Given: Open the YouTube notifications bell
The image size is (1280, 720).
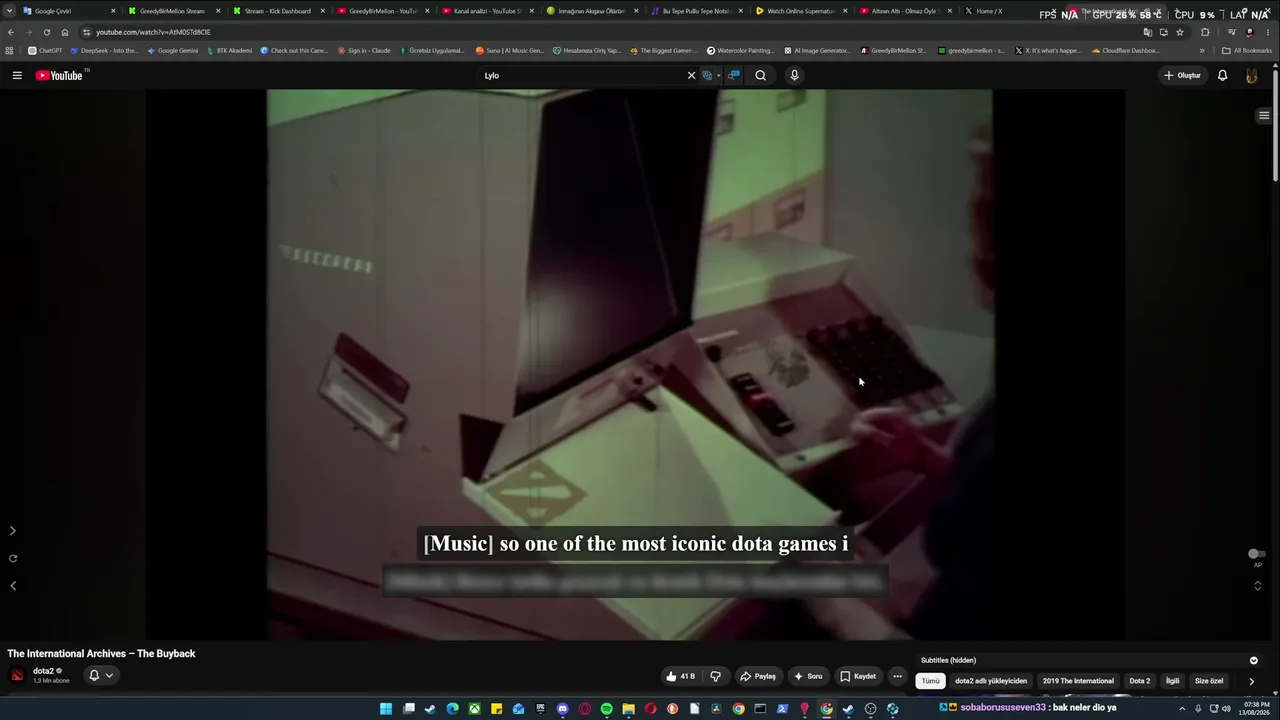Looking at the screenshot, I should (1222, 75).
